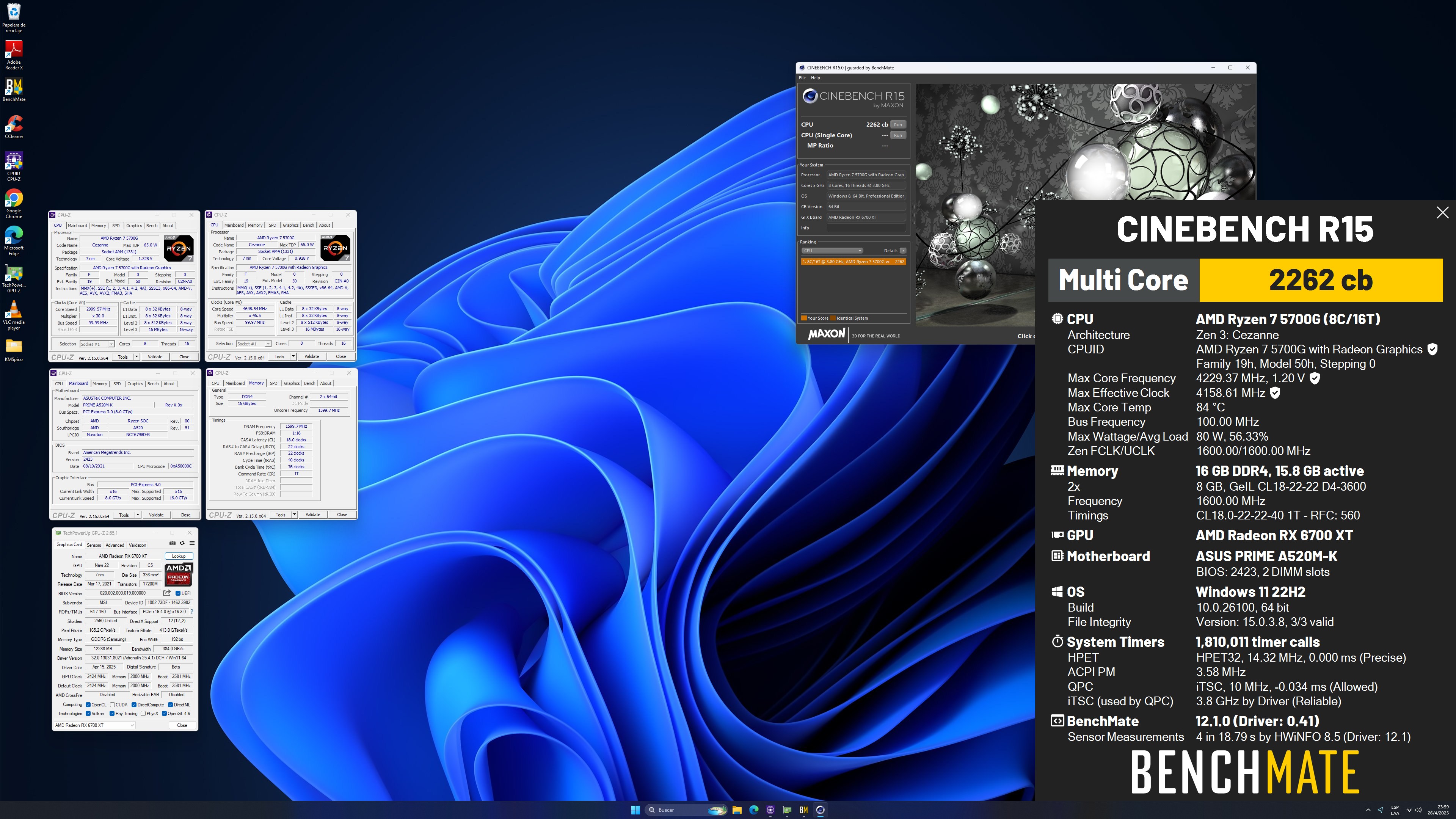Open ESP LAA language indicator in tray
This screenshot has height=819, width=1456.
point(1395,810)
